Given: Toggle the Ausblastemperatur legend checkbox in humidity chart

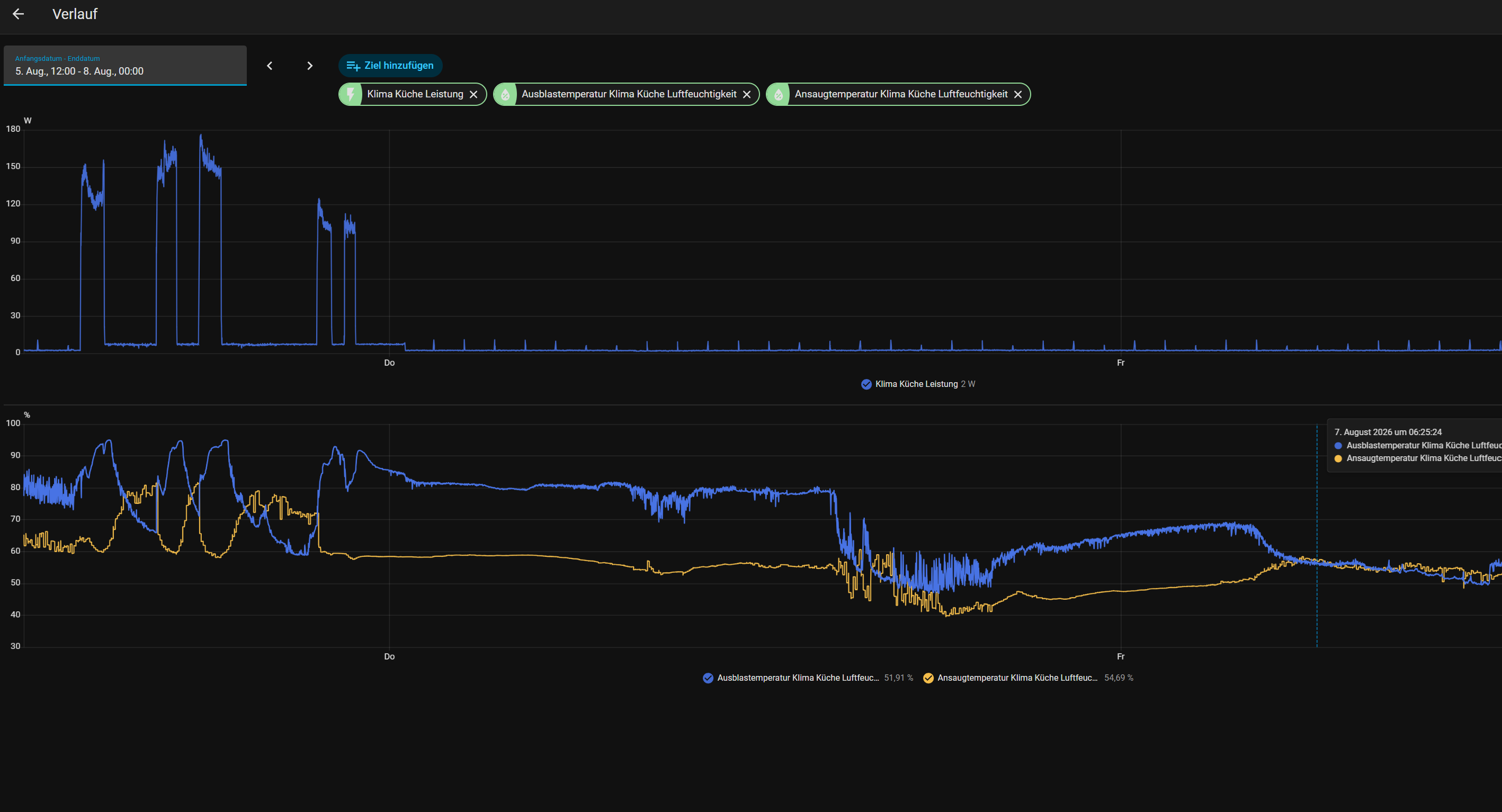Looking at the screenshot, I should point(708,678).
